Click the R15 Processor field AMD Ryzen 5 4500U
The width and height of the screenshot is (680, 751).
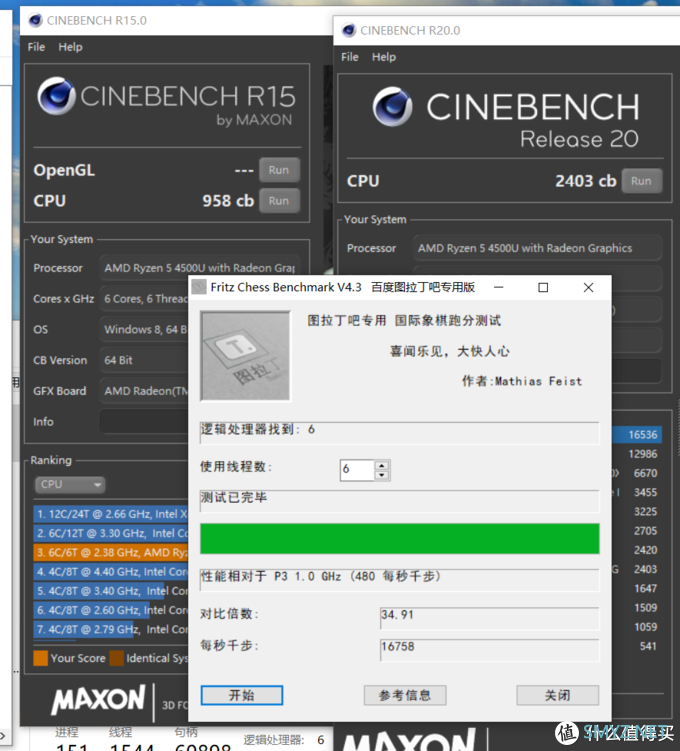click(x=200, y=268)
